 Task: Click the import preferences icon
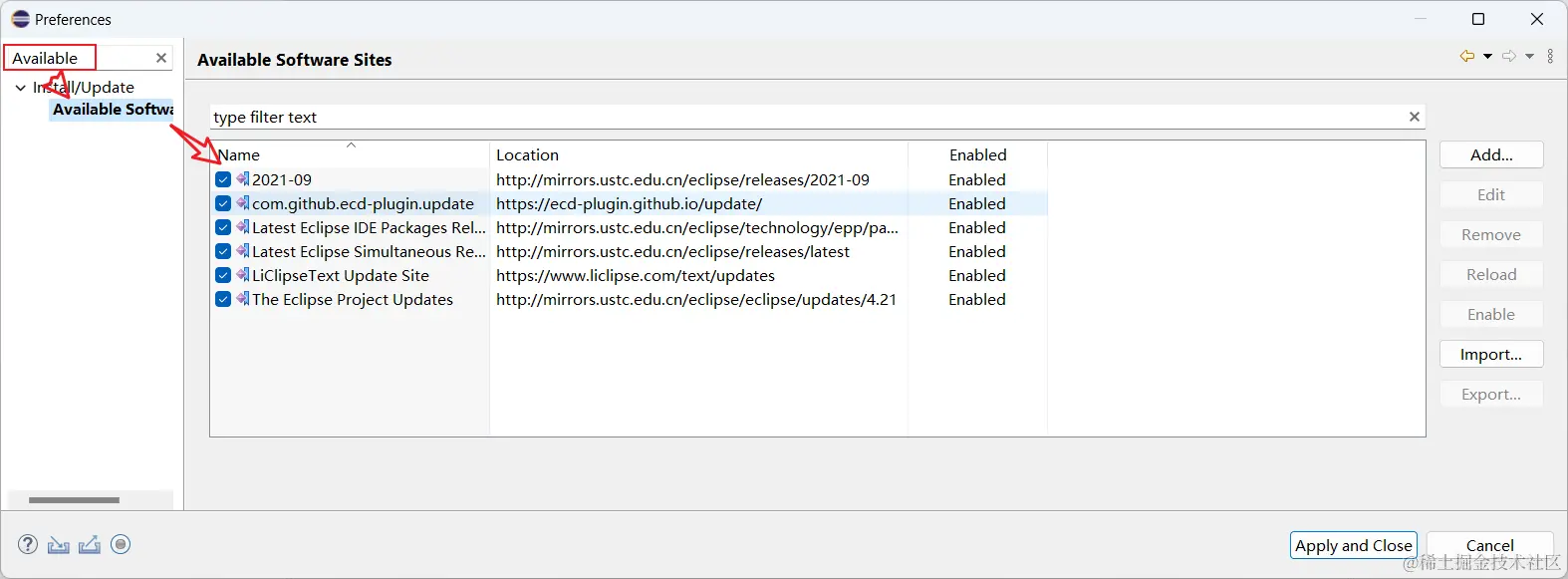pyautogui.click(x=59, y=544)
